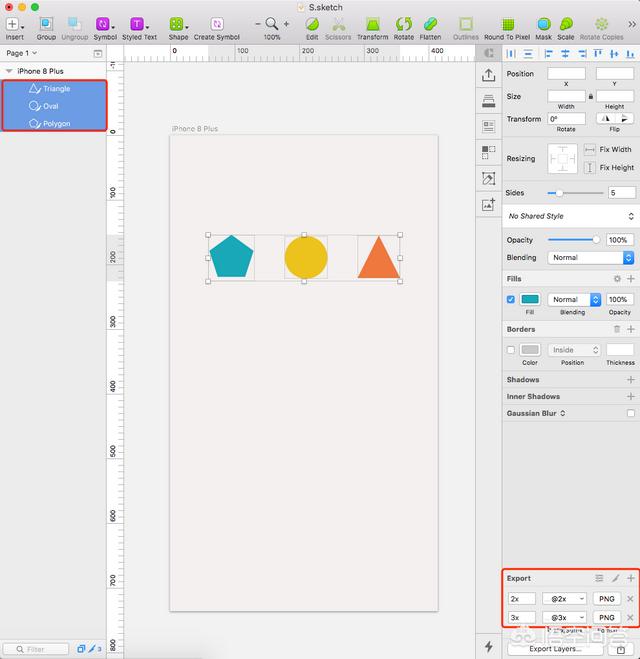The width and height of the screenshot is (640, 659).
Task: Zoom in with the plus button
Action: 287,24
